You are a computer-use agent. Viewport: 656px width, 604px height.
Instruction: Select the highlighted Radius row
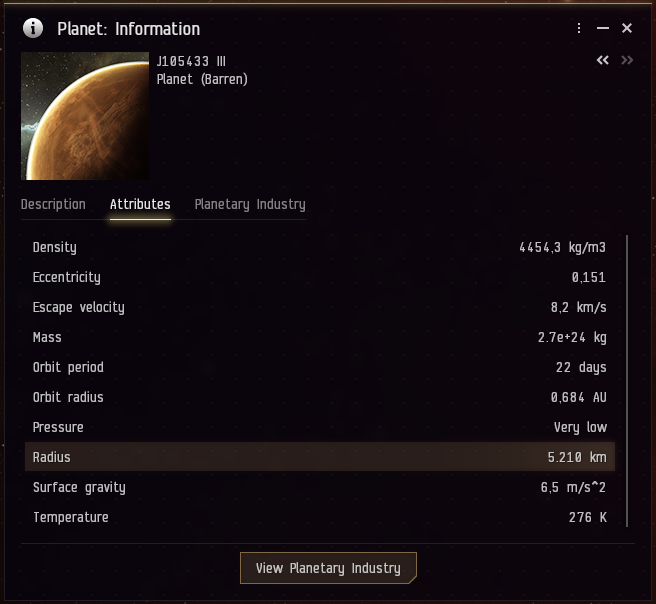(x=320, y=457)
